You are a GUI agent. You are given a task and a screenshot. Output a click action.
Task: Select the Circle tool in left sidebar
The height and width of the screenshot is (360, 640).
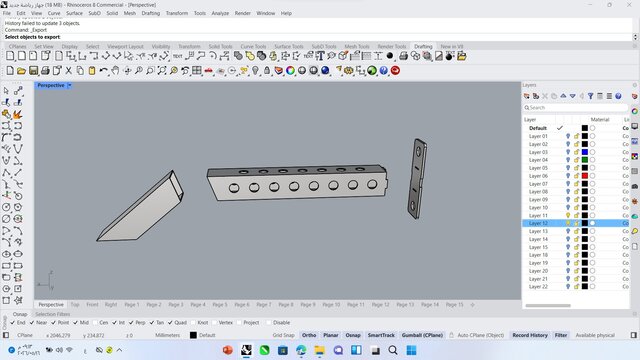coord(6,207)
